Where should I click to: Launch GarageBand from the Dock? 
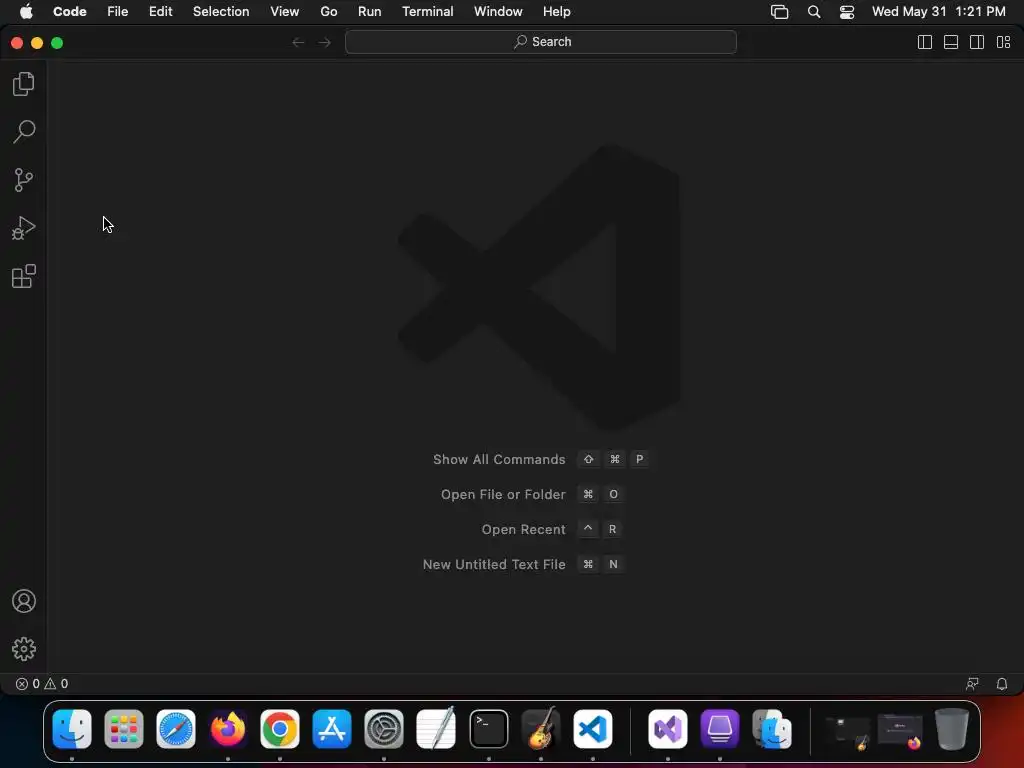541,728
